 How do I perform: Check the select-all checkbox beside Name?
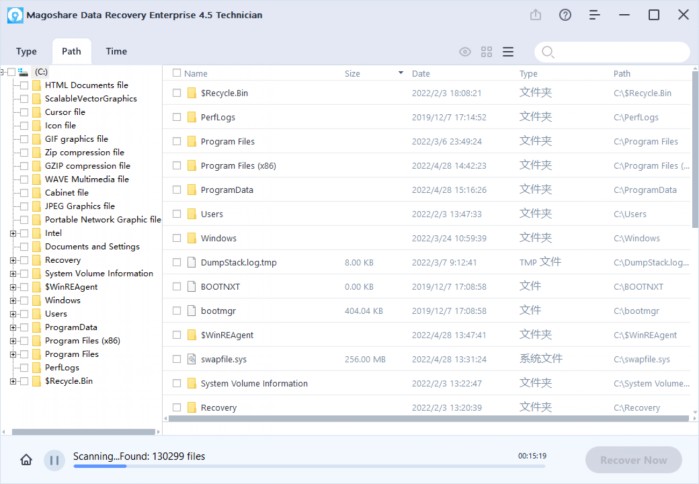point(177,73)
